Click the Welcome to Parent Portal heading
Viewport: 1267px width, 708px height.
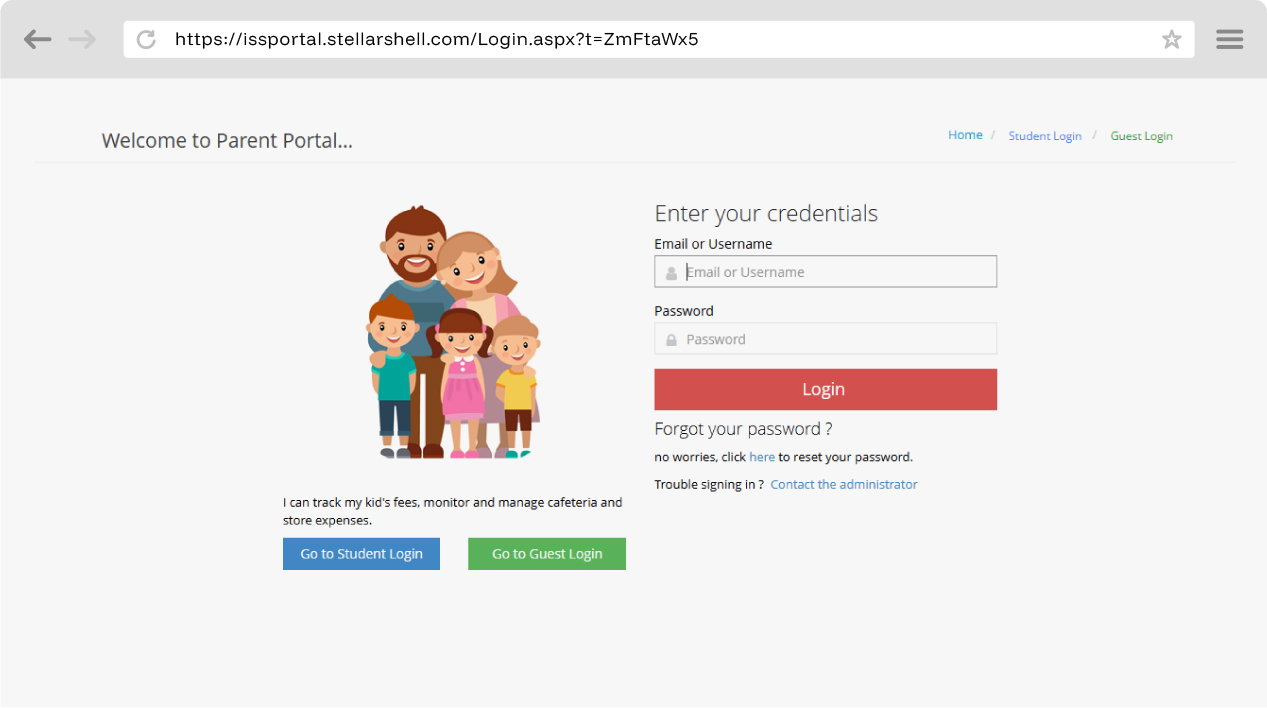point(227,141)
